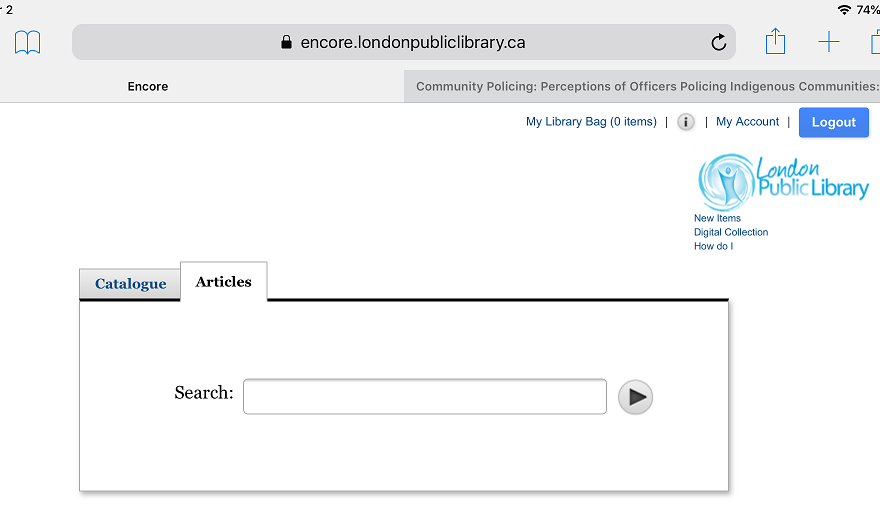Open the Safari bookmarks book icon
Image resolution: width=880 pixels, height=521 pixels.
28,42
